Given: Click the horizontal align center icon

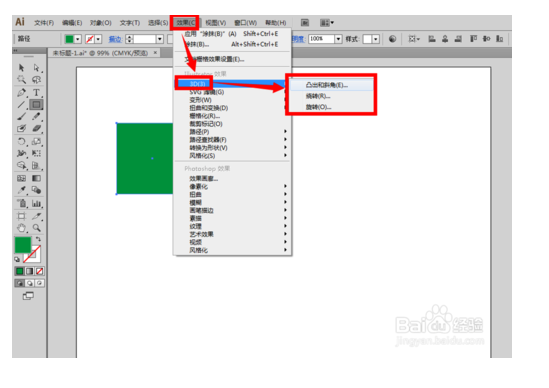Looking at the screenshot, I should pos(445,39).
